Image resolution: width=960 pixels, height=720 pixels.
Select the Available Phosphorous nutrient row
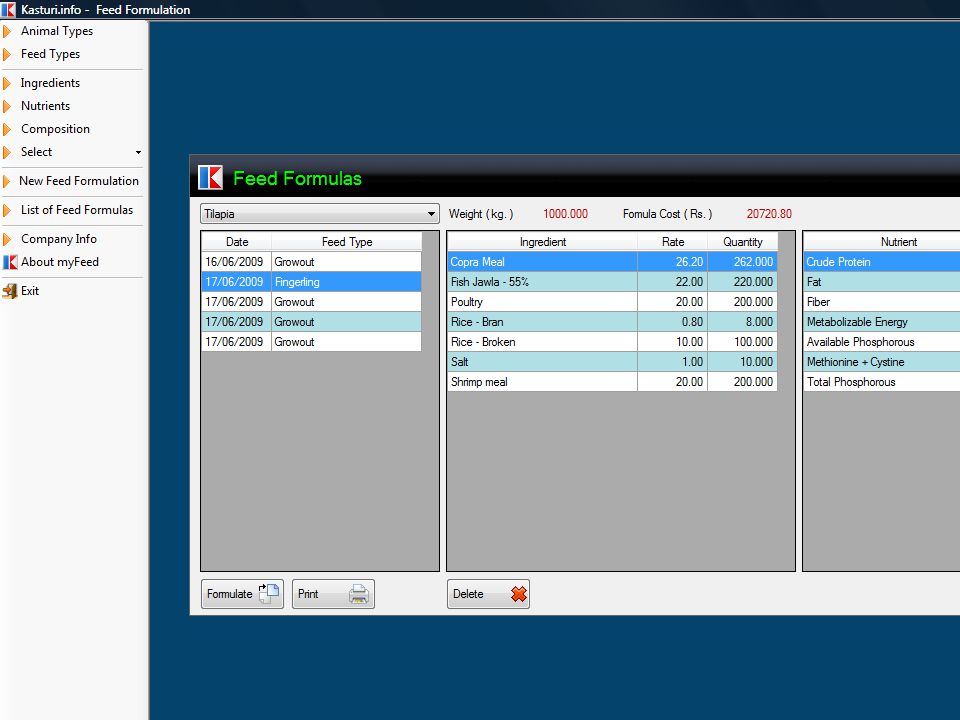coord(882,342)
